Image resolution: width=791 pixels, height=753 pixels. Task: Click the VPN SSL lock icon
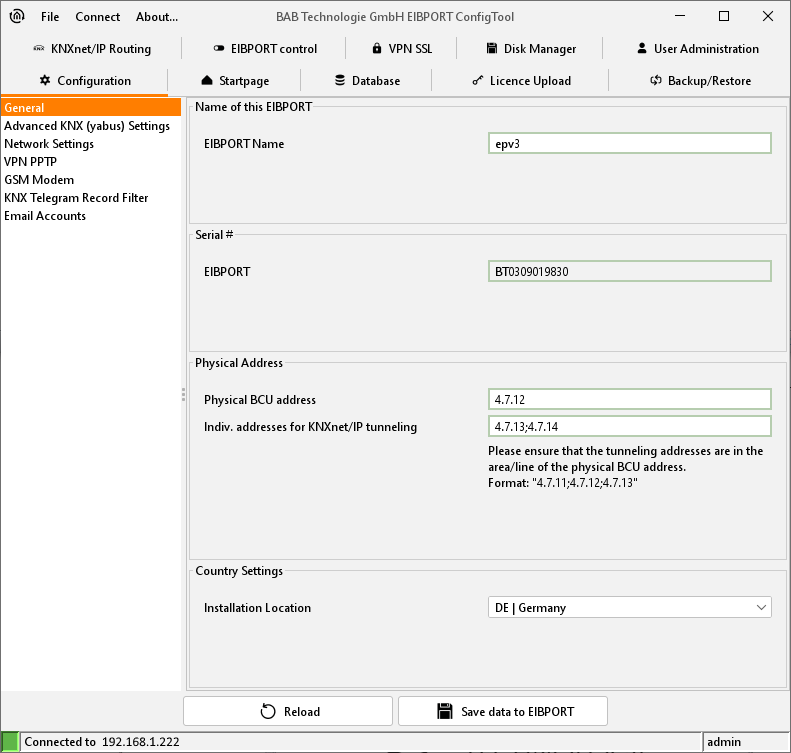[376, 49]
